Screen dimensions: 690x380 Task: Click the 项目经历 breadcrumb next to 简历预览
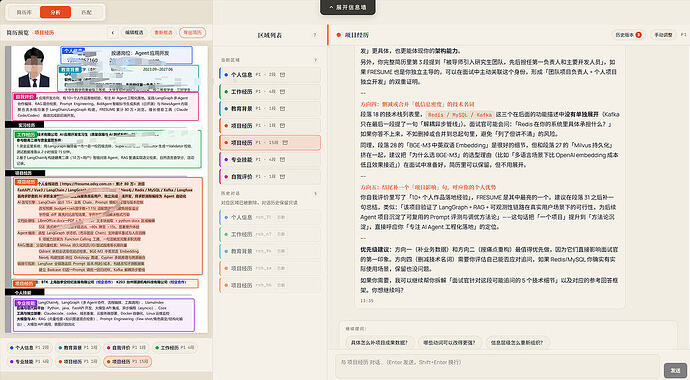[x=44, y=33]
